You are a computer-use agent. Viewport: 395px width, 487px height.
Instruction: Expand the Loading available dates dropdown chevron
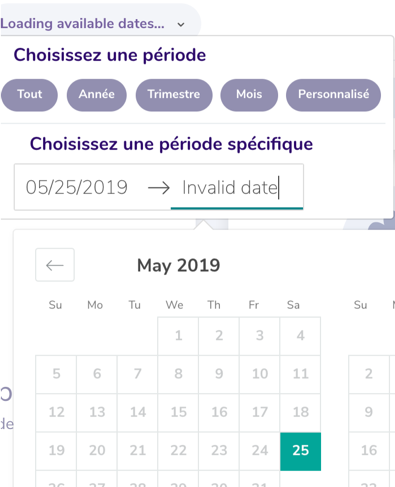pyautogui.click(x=181, y=24)
